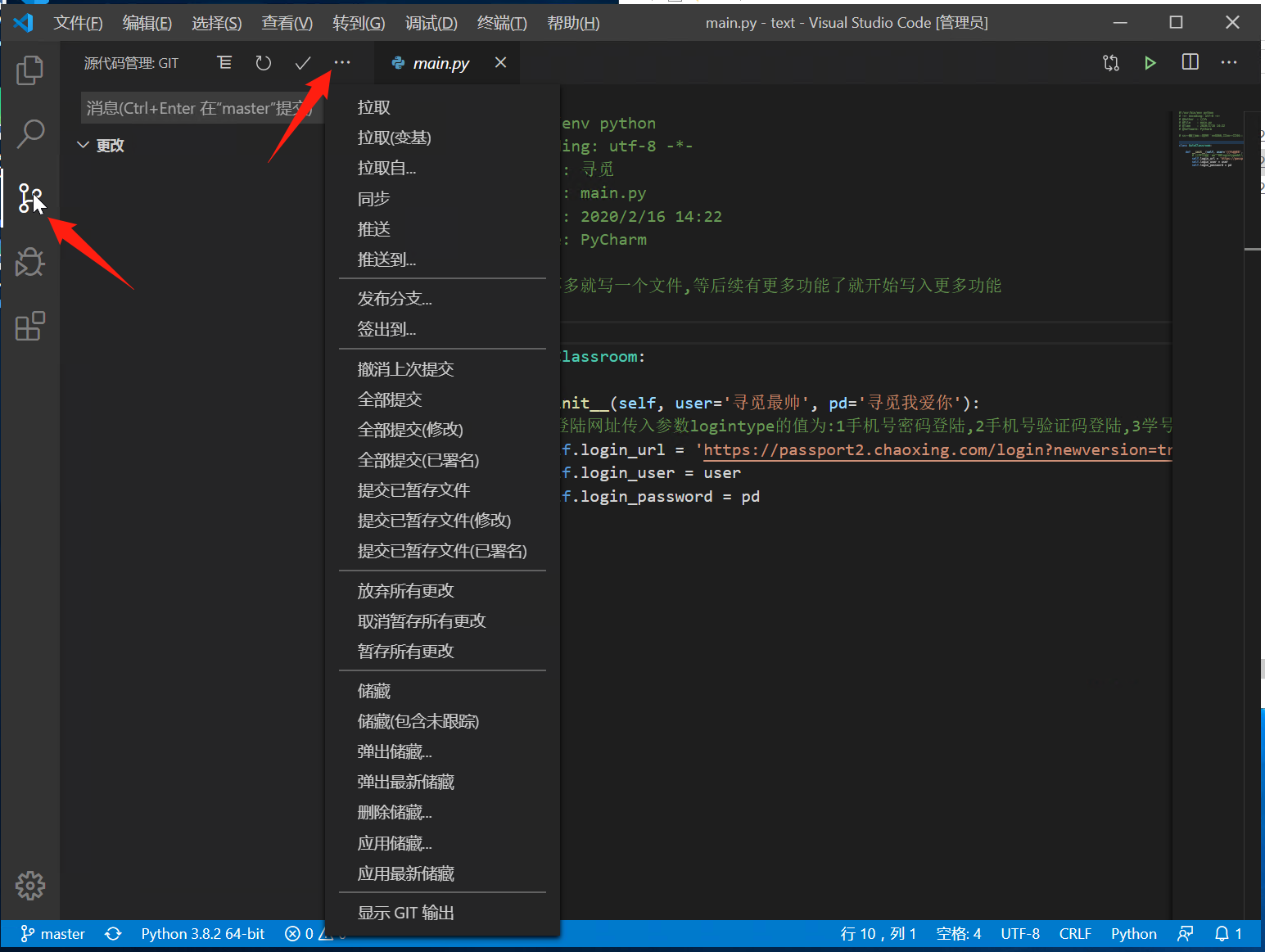Choose 拉取(变基) from the Git menu
This screenshot has width=1265, height=952.
coord(442,138)
